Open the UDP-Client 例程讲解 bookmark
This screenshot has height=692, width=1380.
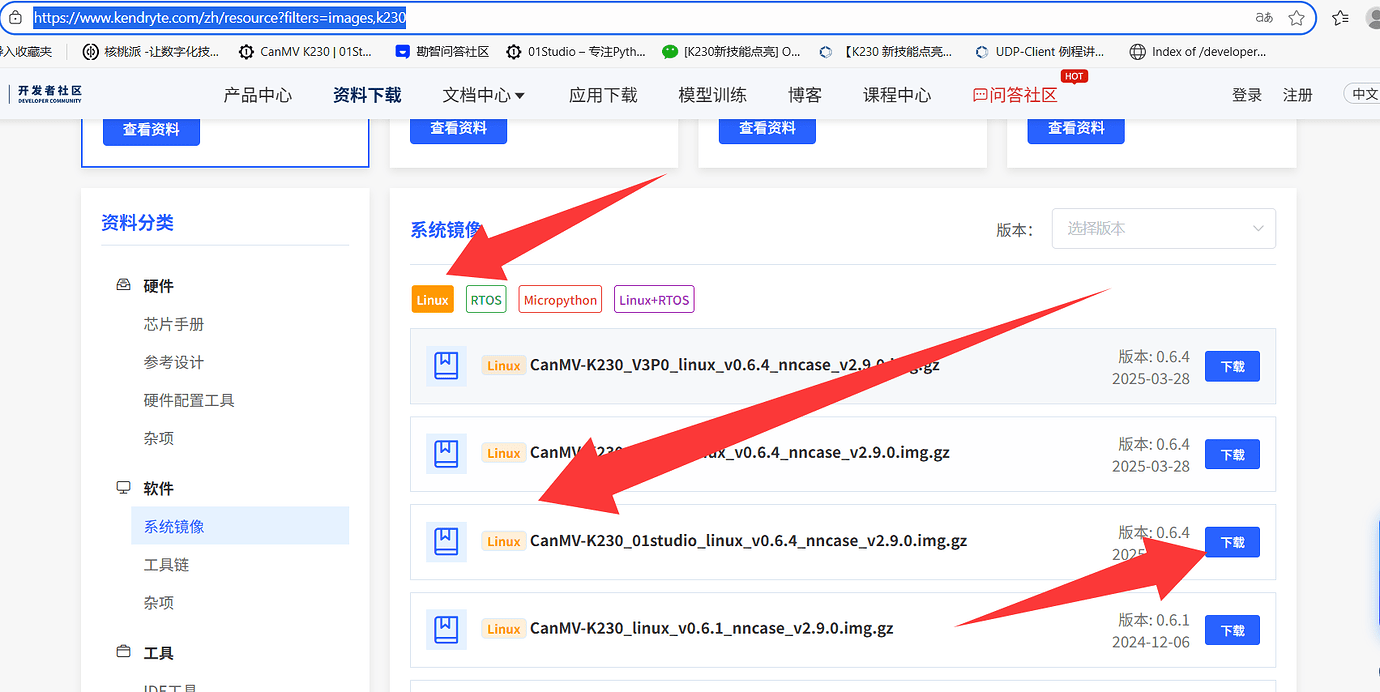[1046, 51]
